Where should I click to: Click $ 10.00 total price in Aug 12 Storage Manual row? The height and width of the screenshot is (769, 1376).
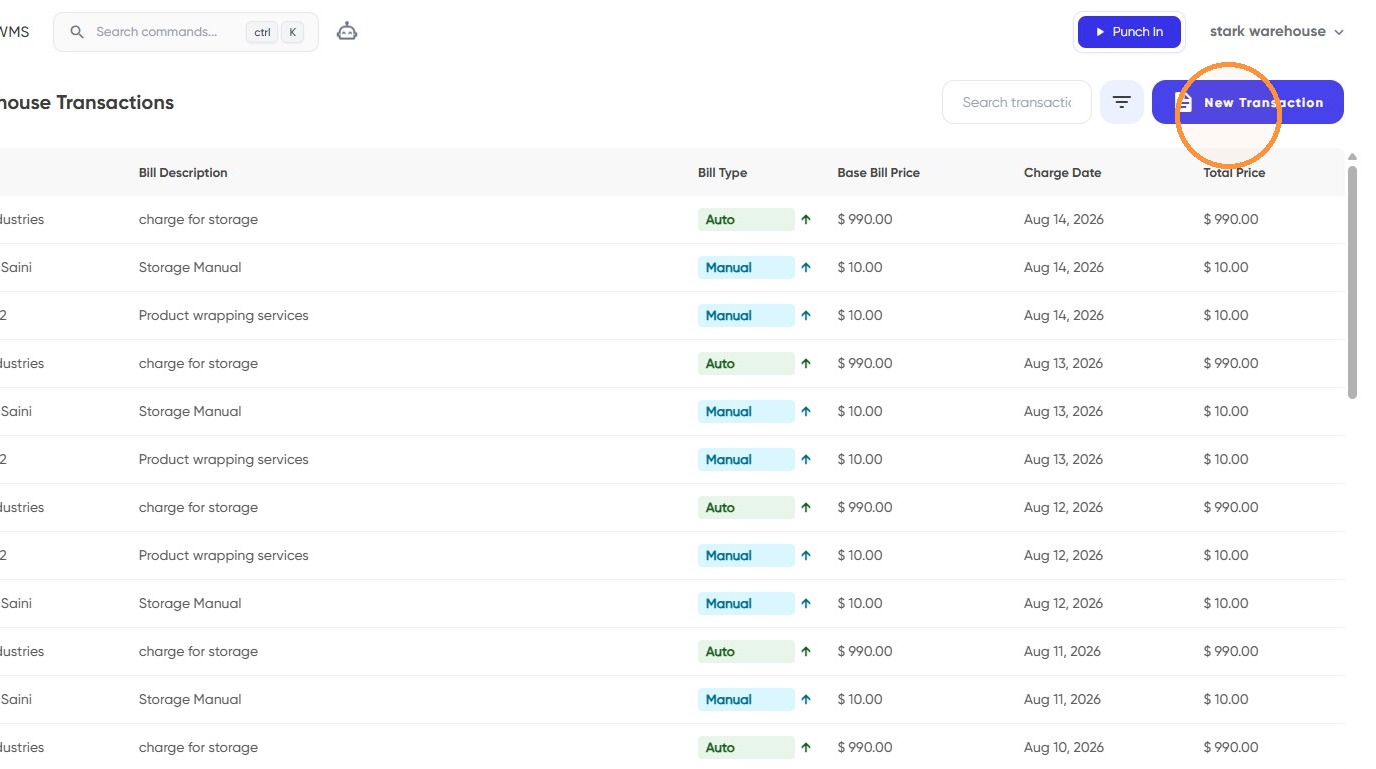click(1226, 603)
